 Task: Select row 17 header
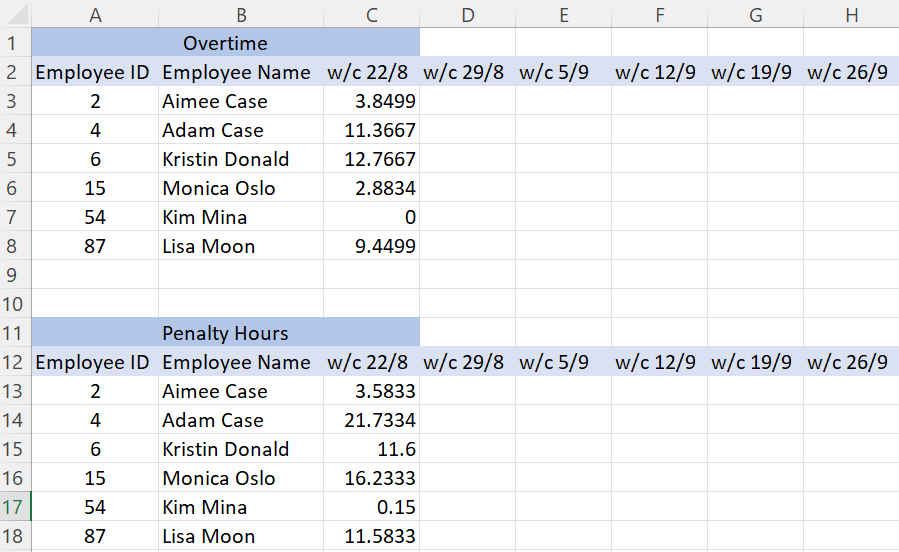point(15,507)
